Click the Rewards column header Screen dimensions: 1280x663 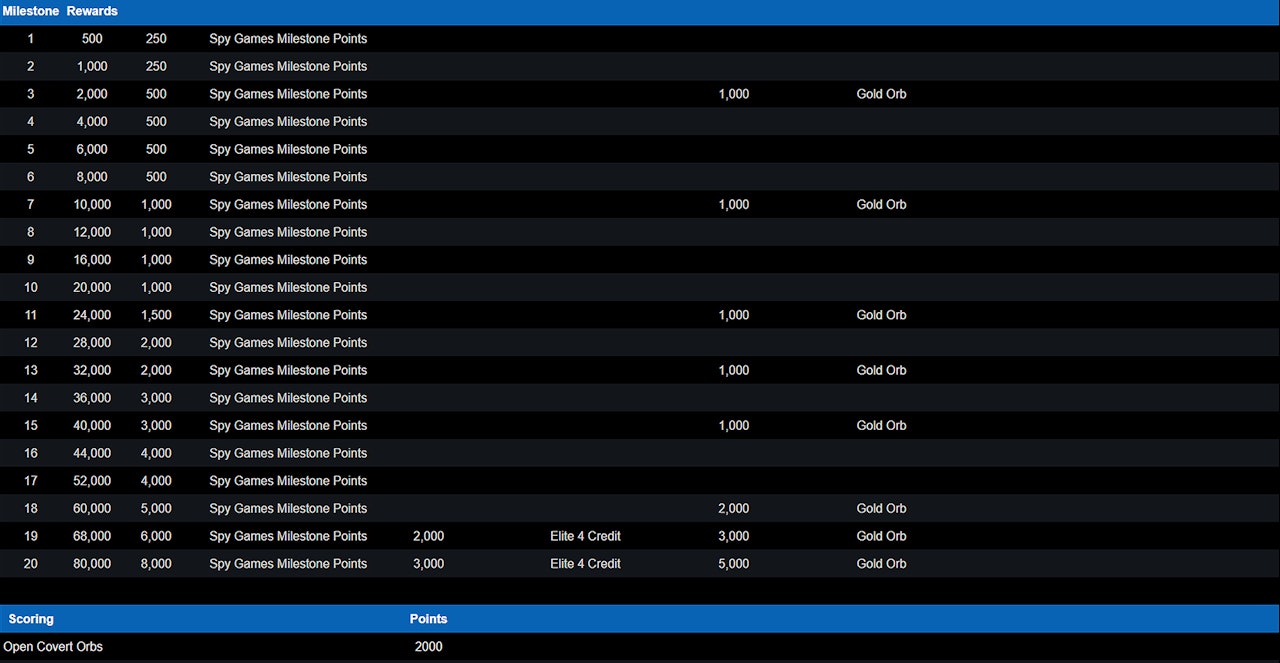point(92,11)
